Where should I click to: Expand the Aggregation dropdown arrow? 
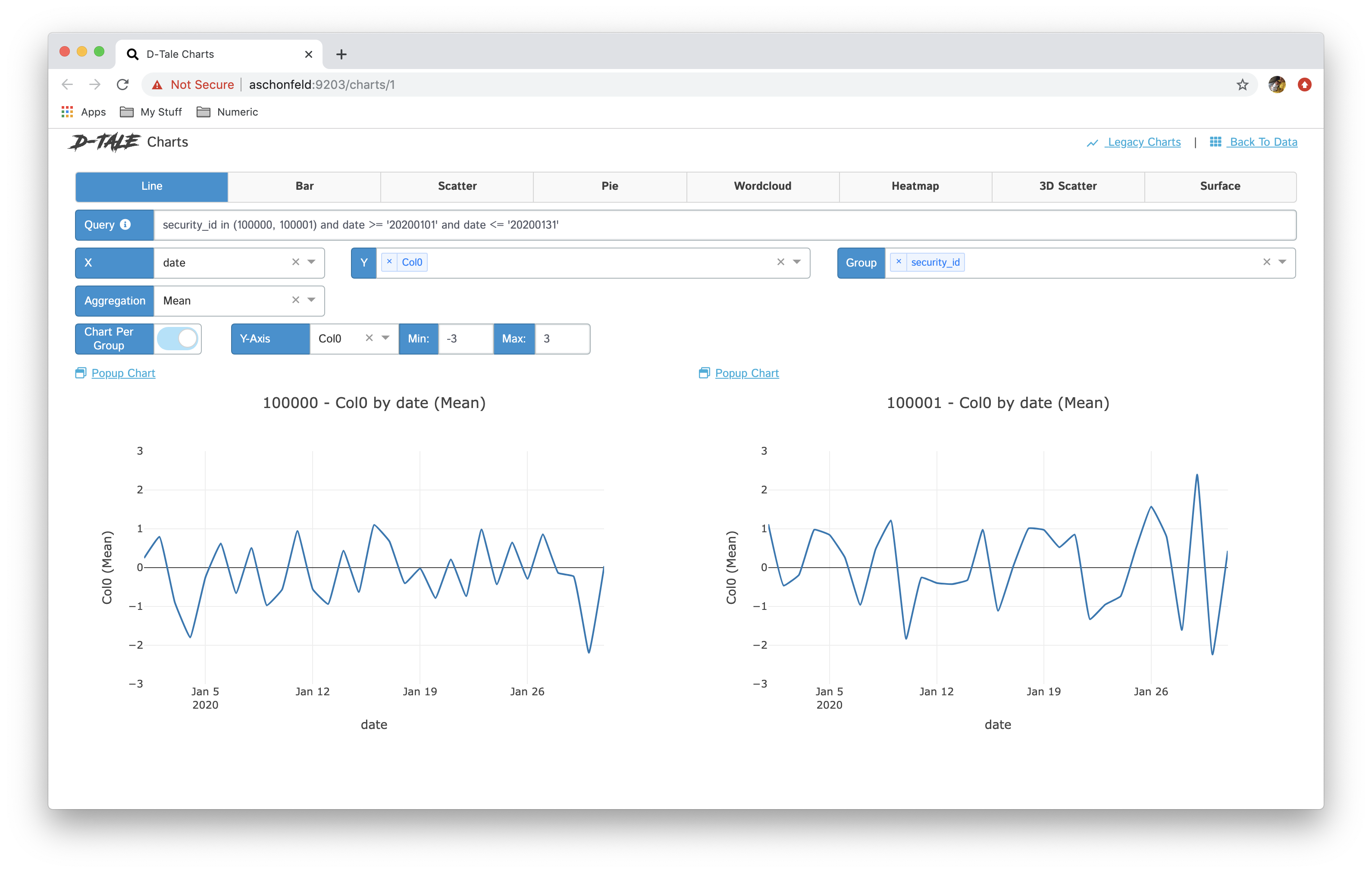312,300
